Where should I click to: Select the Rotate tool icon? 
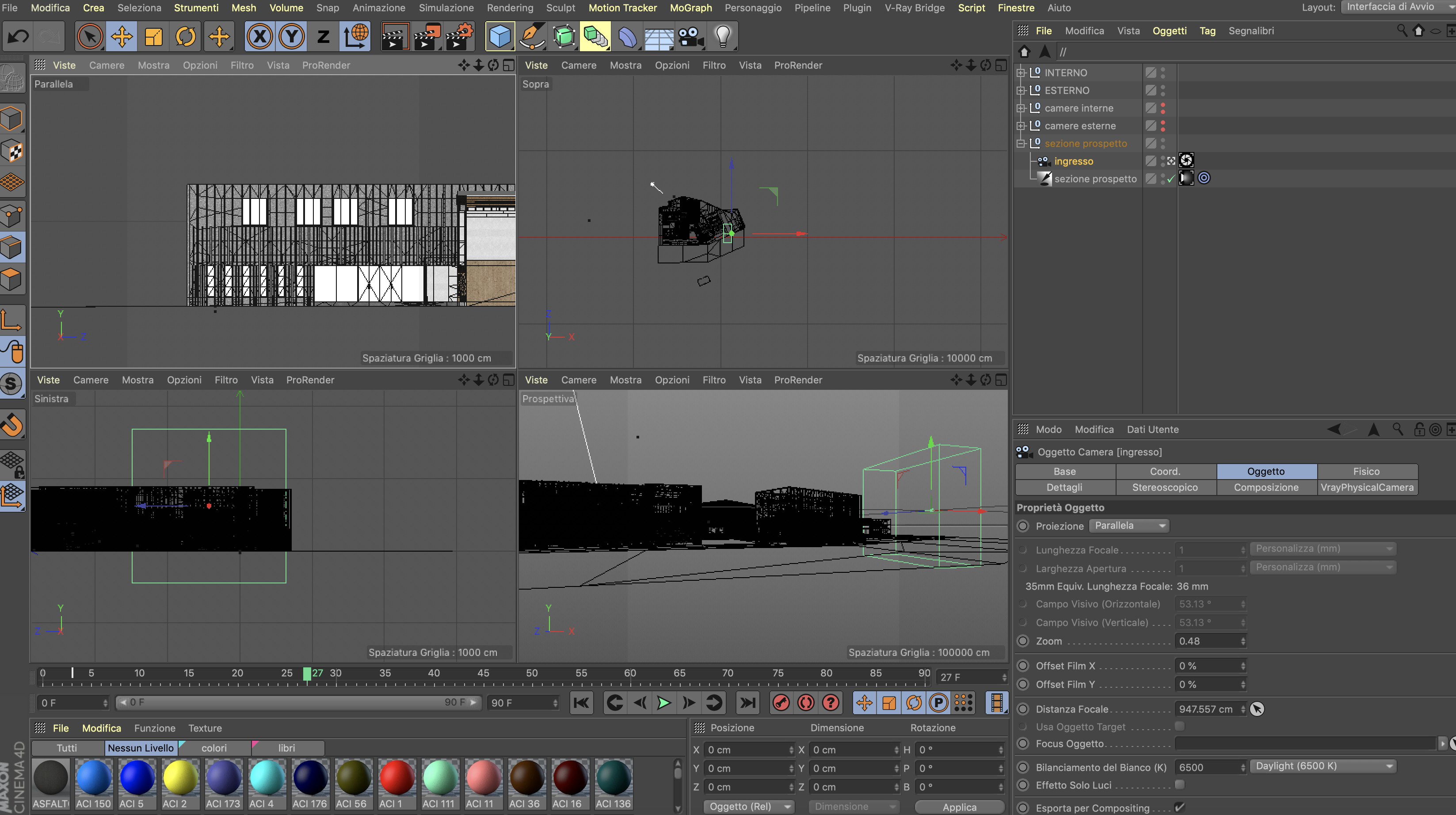pos(185,37)
